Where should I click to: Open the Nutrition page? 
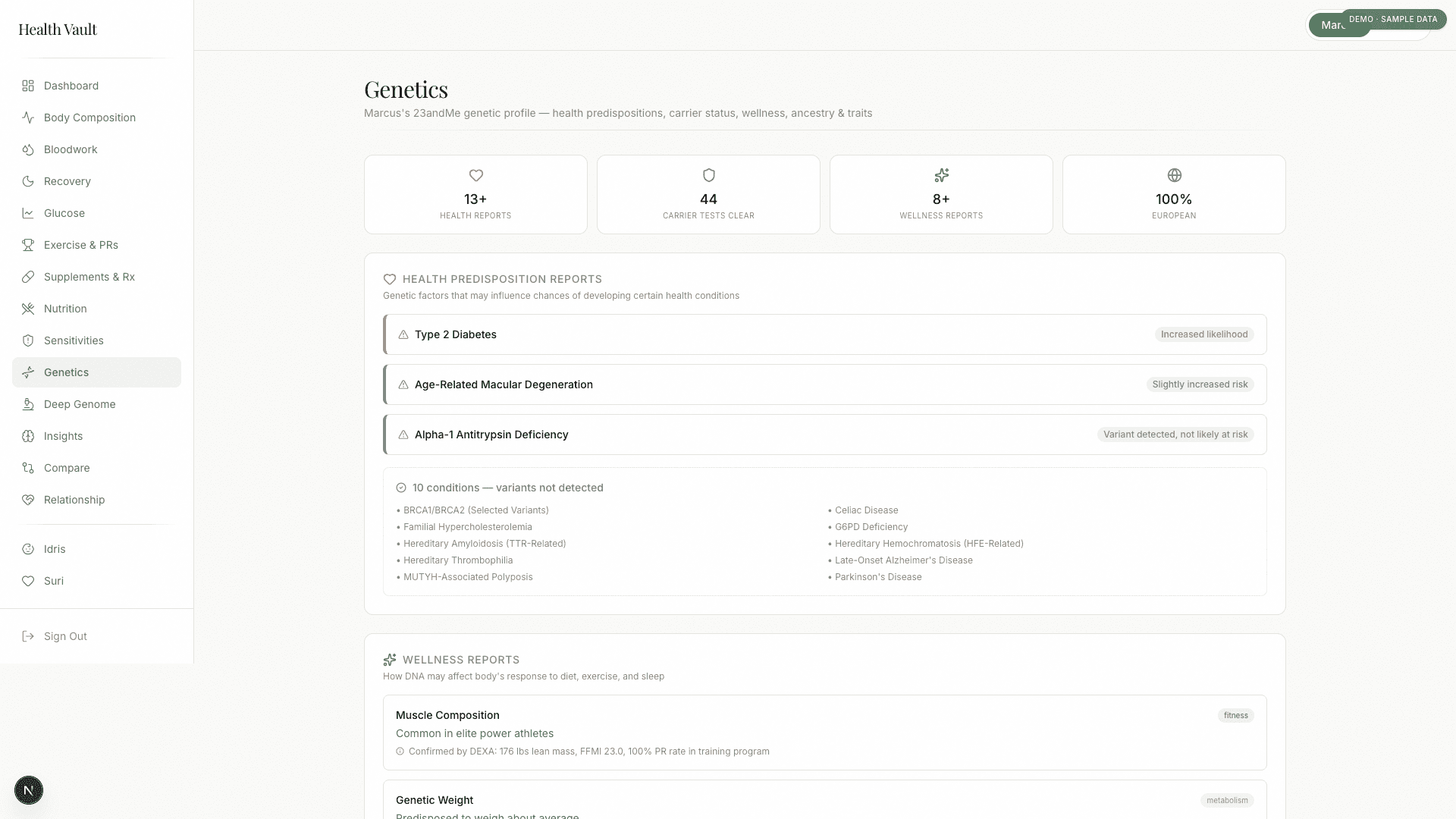96,309
